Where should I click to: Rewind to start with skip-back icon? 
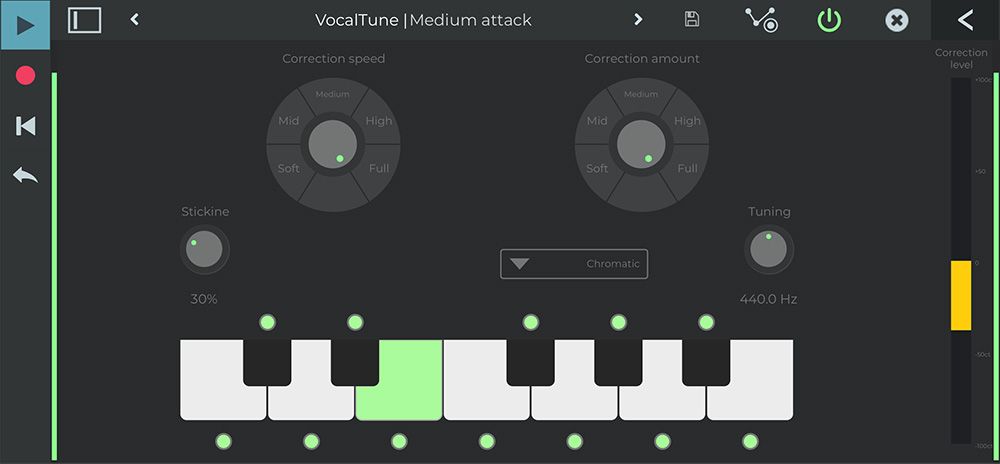click(x=26, y=126)
